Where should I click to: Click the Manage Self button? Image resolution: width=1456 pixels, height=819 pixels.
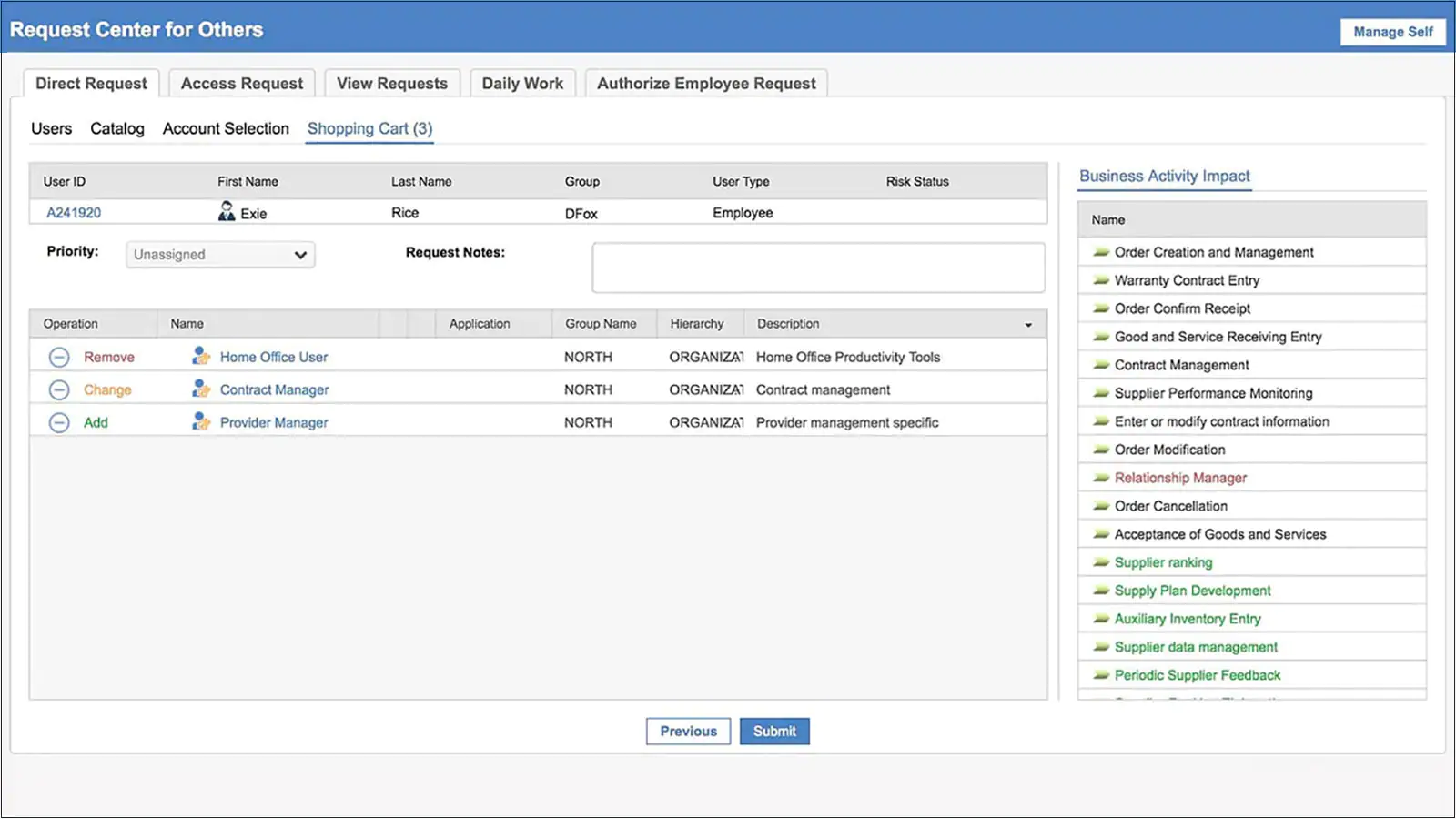pos(1393,32)
